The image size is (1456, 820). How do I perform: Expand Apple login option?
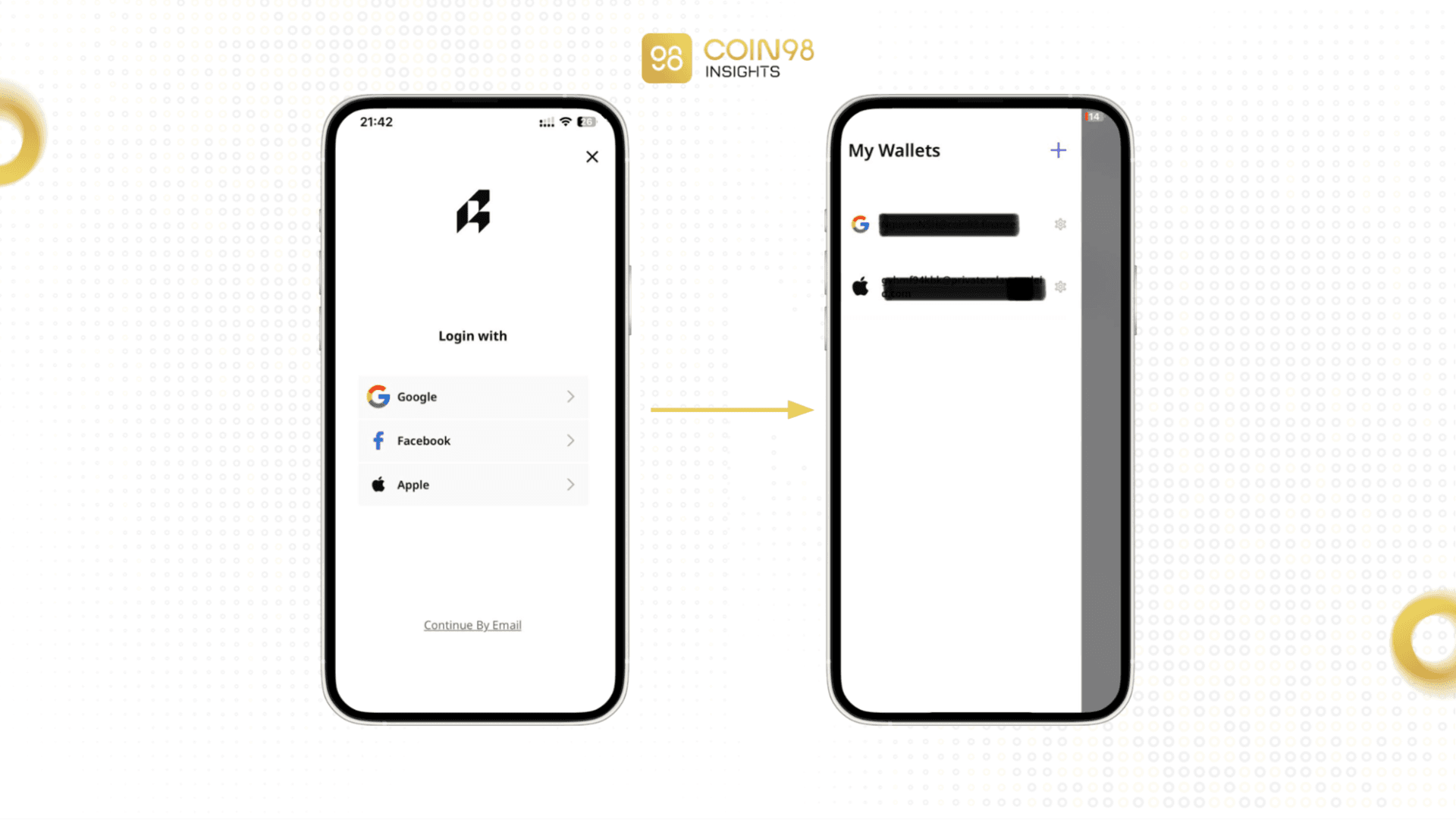[570, 483]
